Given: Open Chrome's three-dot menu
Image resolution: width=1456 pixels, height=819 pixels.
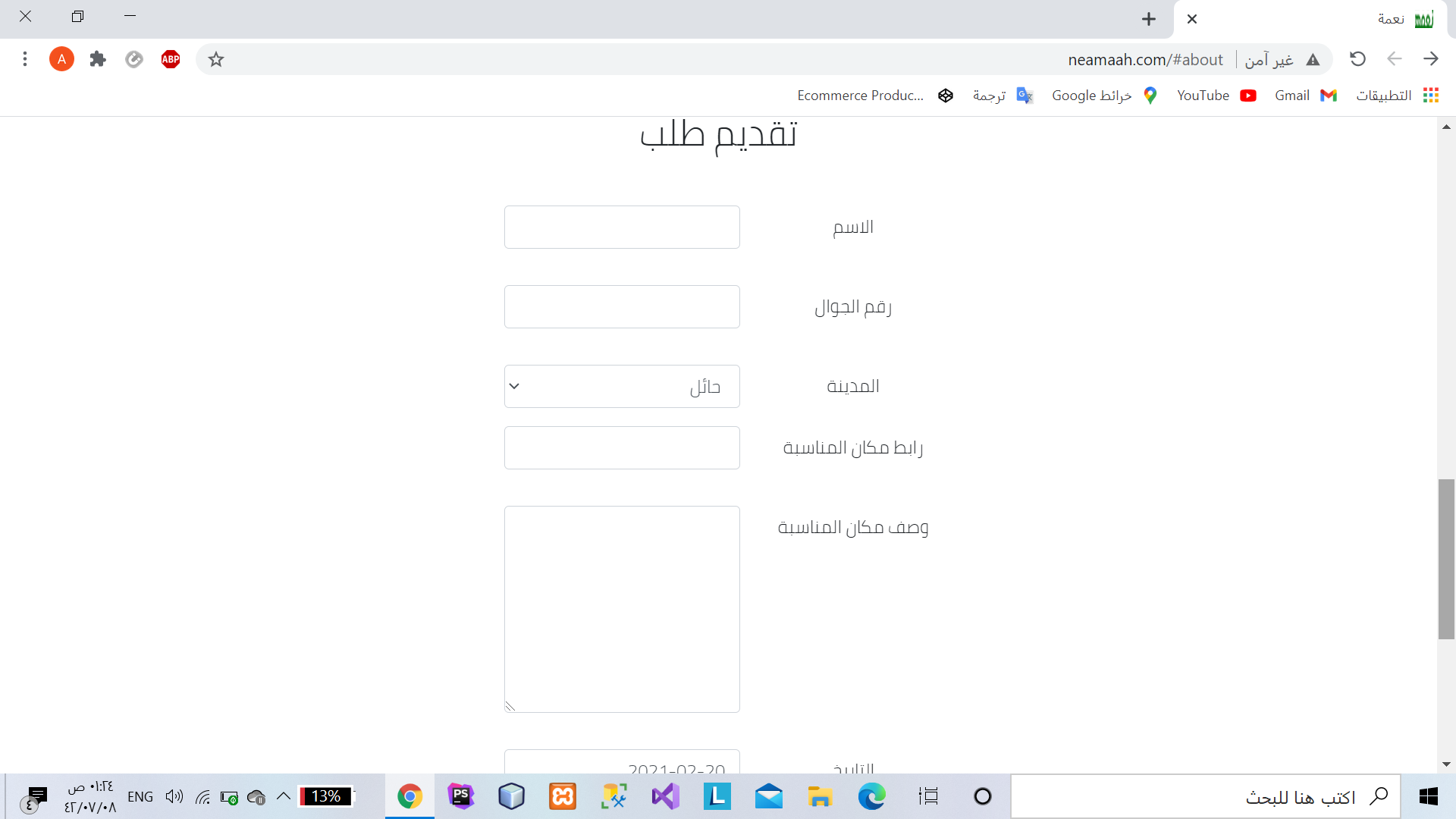Looking at the screenshot, I should [25, 59].
